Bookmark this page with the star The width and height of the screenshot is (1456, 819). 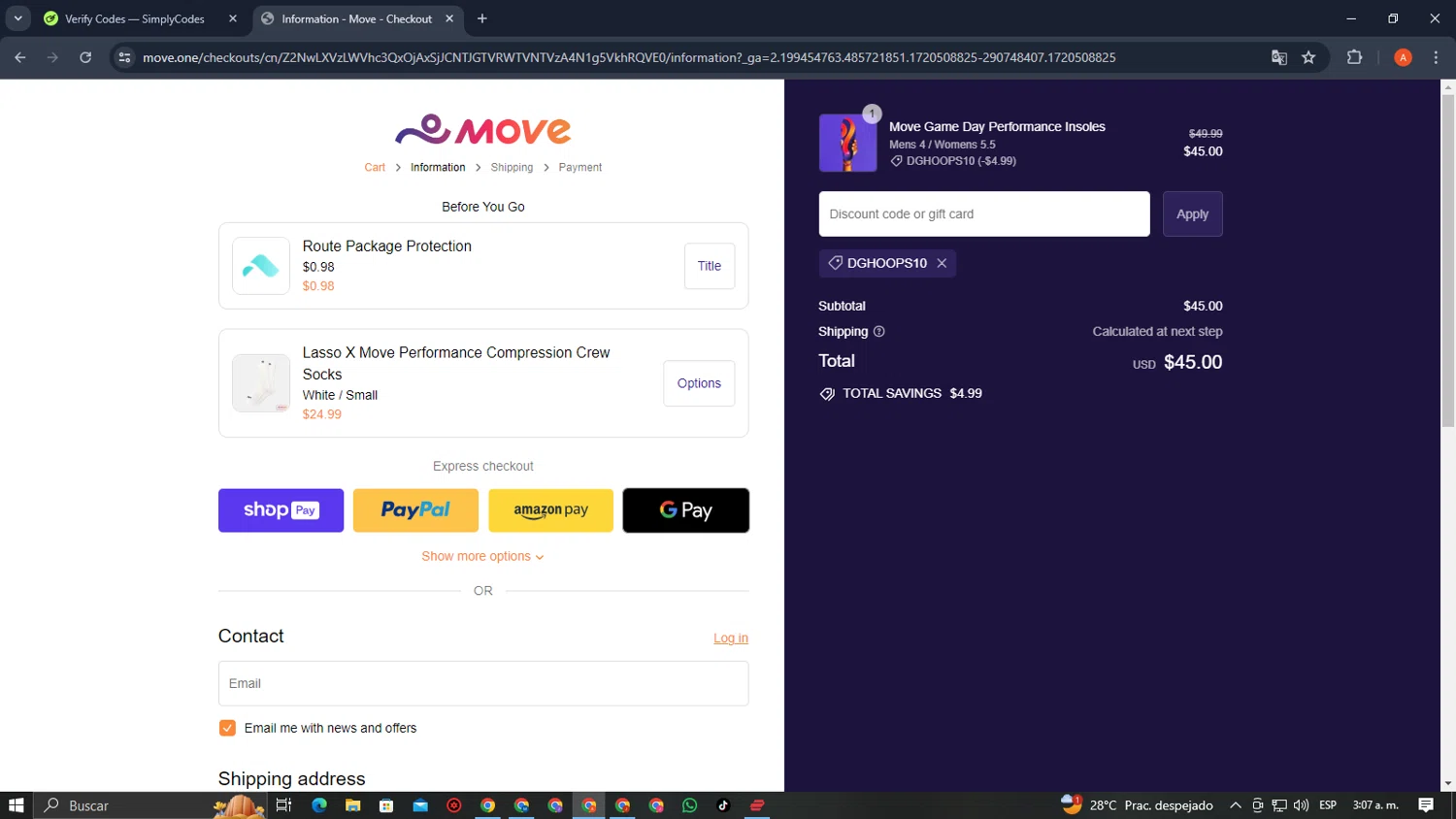pyautogui.click(x=1308, y=57)
